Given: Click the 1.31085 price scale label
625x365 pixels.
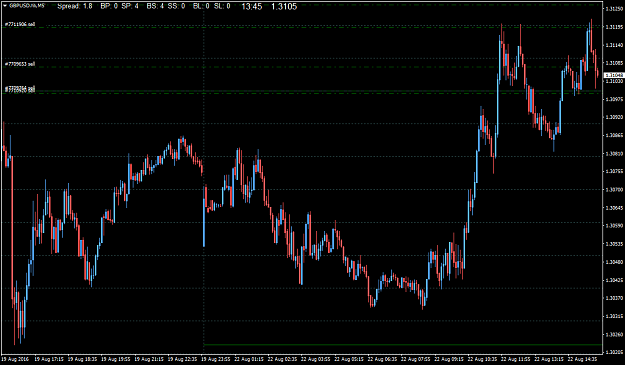Looking at the screenshot, I should tap(614, 63).
